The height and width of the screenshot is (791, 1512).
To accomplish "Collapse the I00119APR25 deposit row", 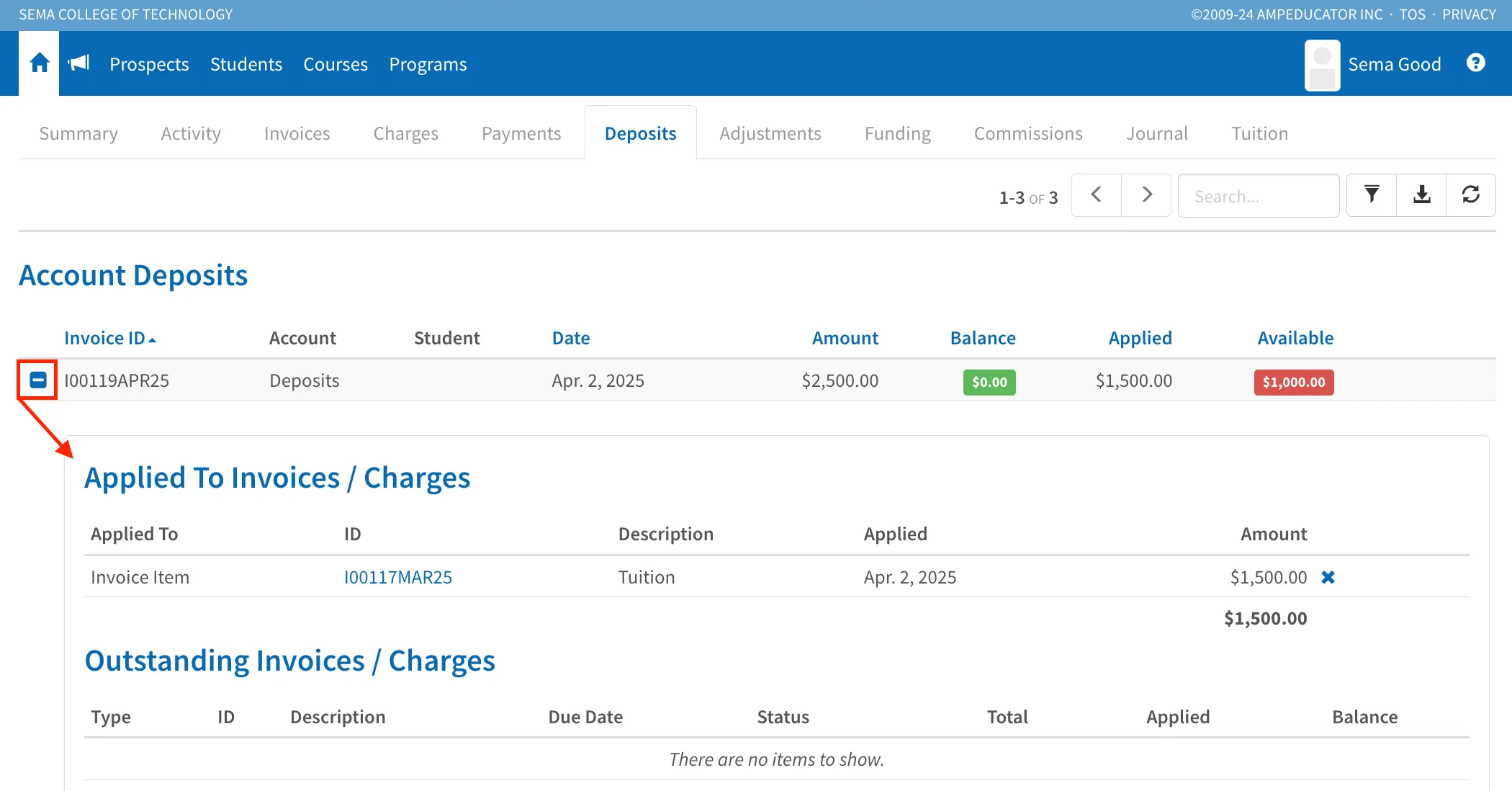I will tap(38, 380).
